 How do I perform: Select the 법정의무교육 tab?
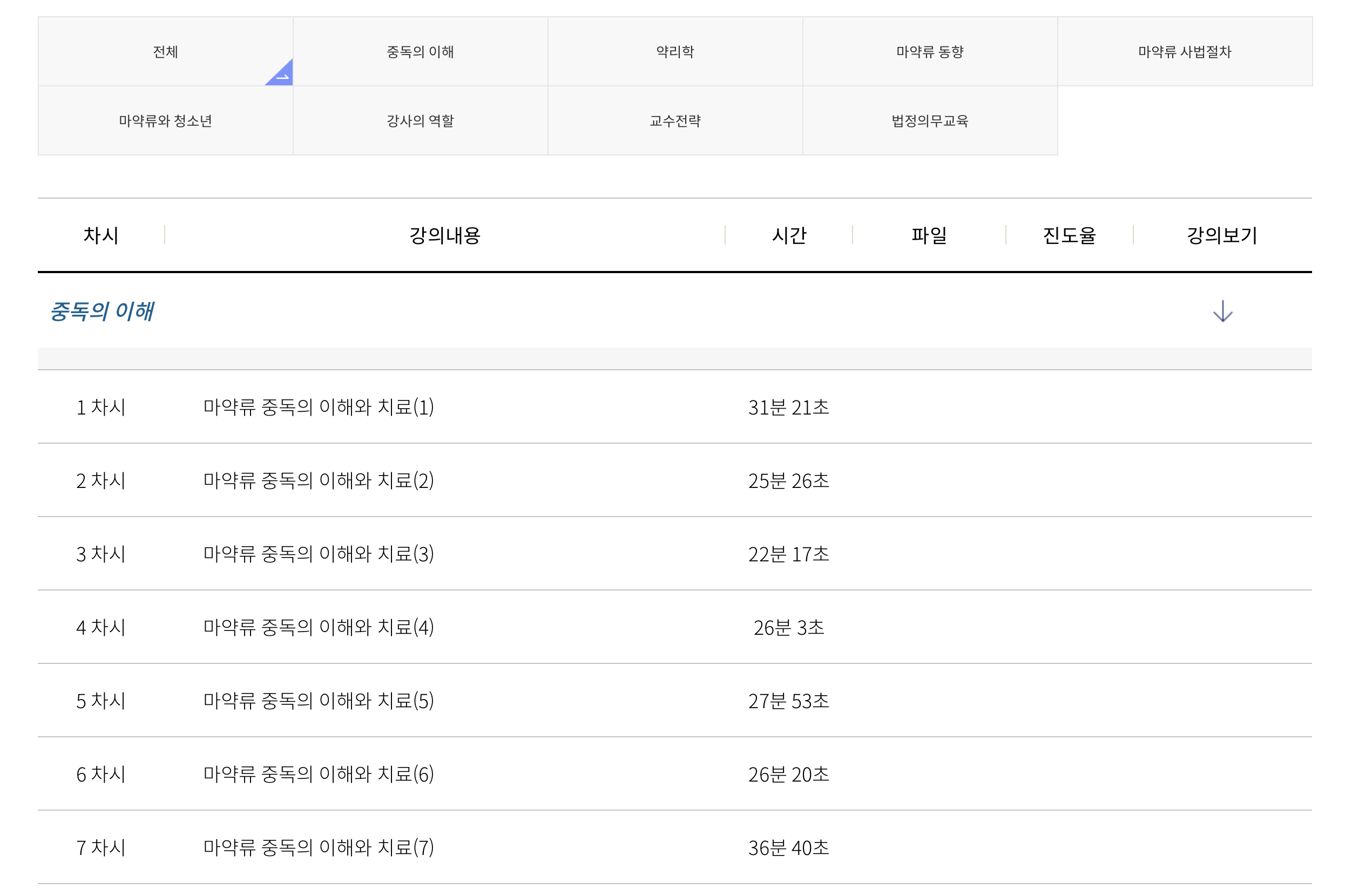(x=930, y=120)
